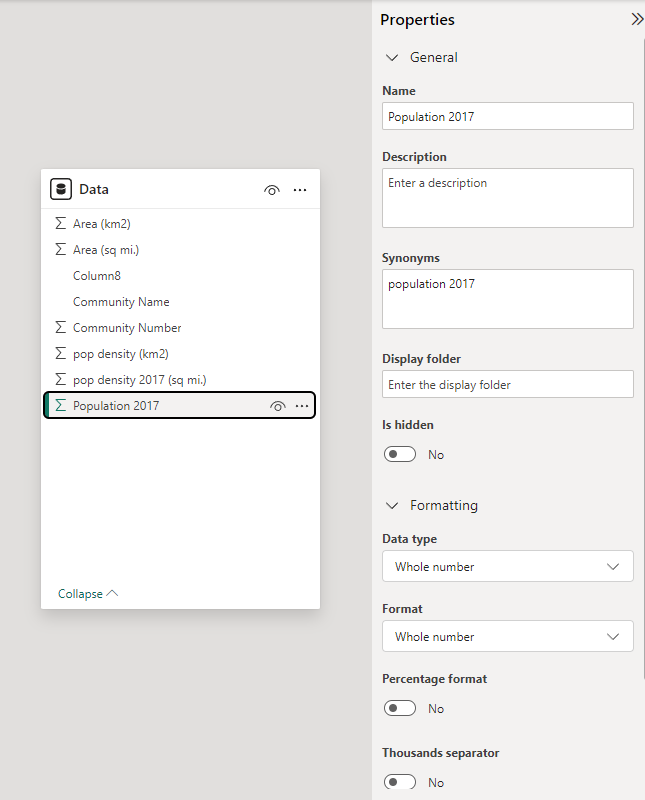Open more options for the Data table
This screenshot has height=800, width=645.
coord(300,190)
